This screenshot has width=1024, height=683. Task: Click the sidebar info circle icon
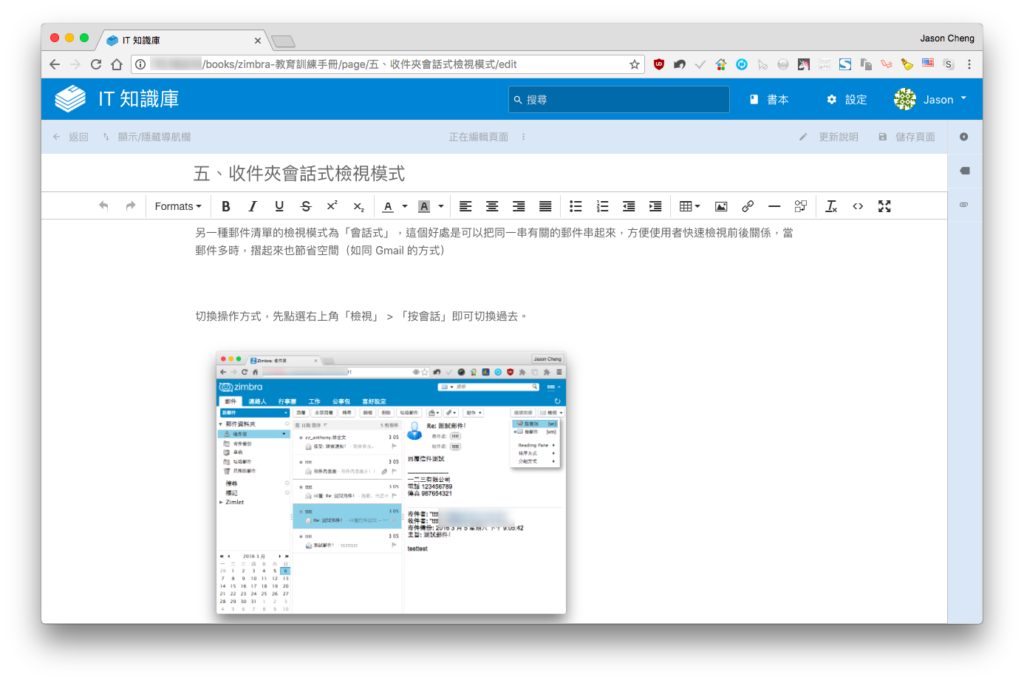964,136
